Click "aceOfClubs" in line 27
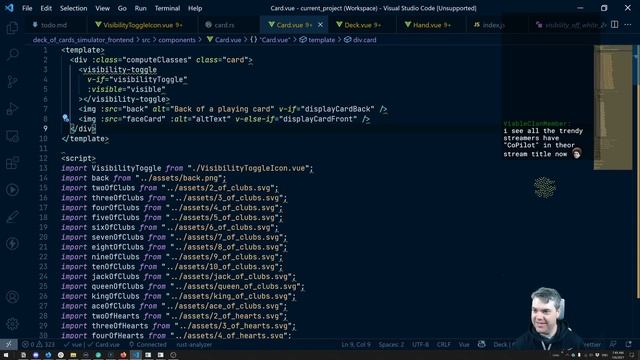This screenshot has width=640, height=360. tap(113, 306)
